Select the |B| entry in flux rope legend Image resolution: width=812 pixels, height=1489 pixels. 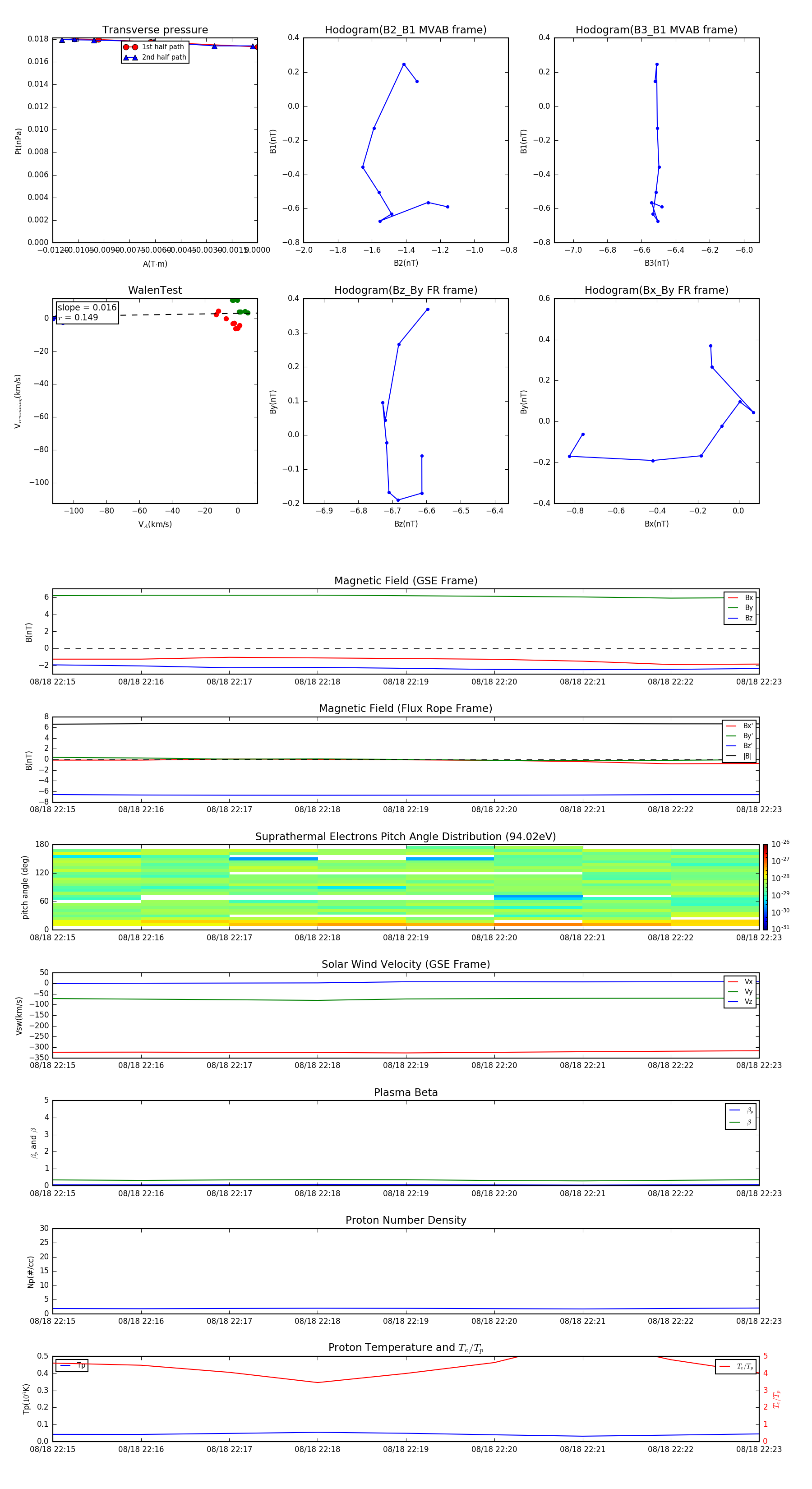(740, 756)
